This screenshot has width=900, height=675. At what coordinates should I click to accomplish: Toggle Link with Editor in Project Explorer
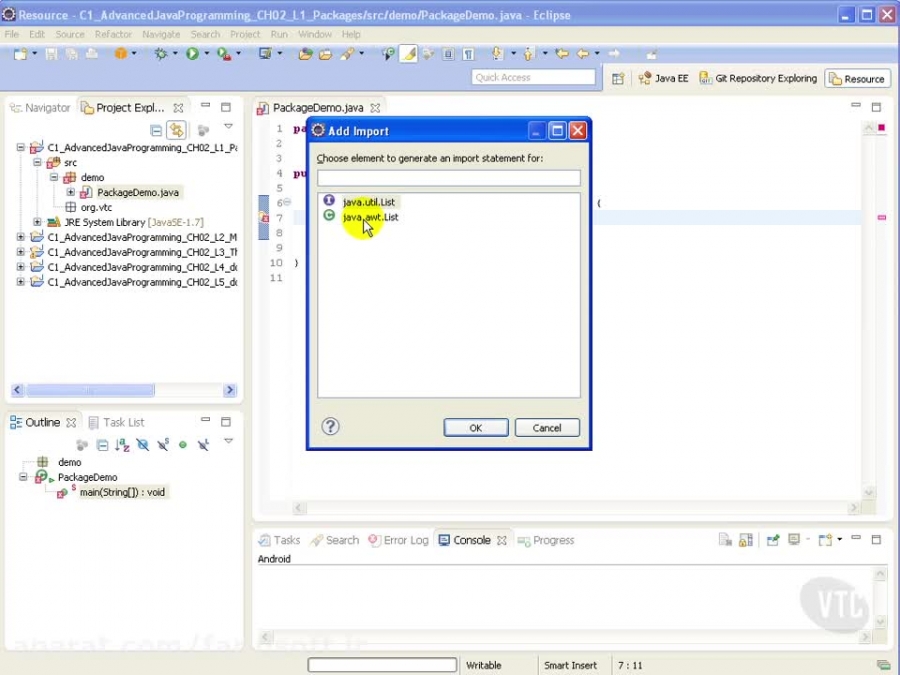coord(177,130)
